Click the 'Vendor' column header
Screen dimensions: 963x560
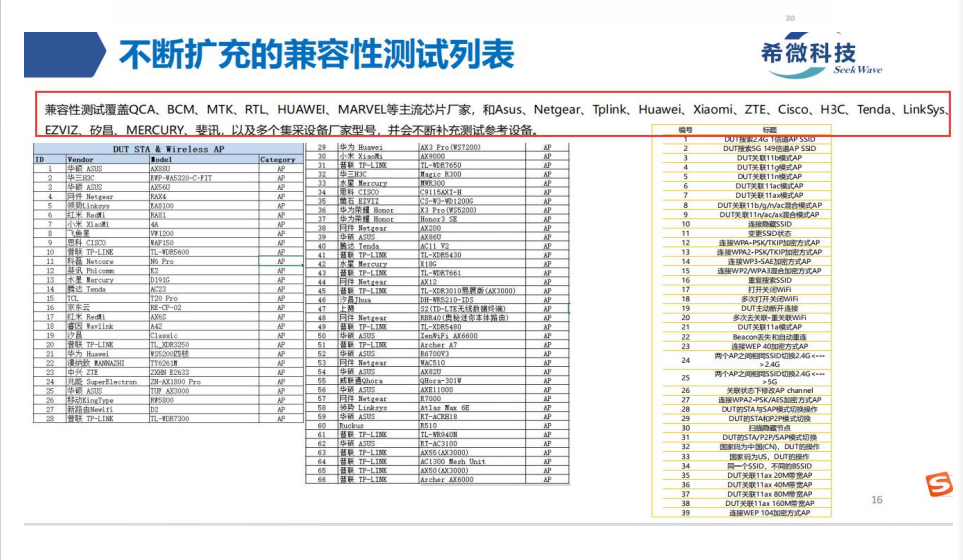coord(80,159)
